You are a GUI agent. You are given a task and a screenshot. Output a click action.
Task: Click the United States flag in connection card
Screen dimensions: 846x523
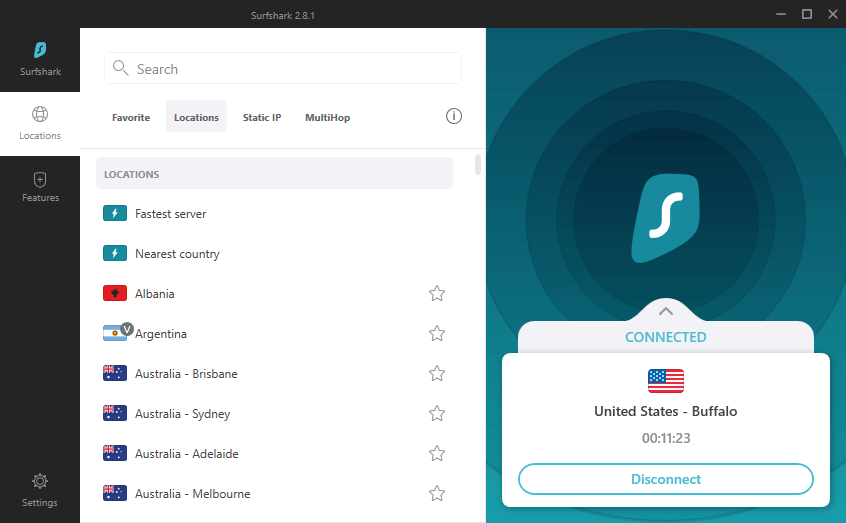coord(666,381)
